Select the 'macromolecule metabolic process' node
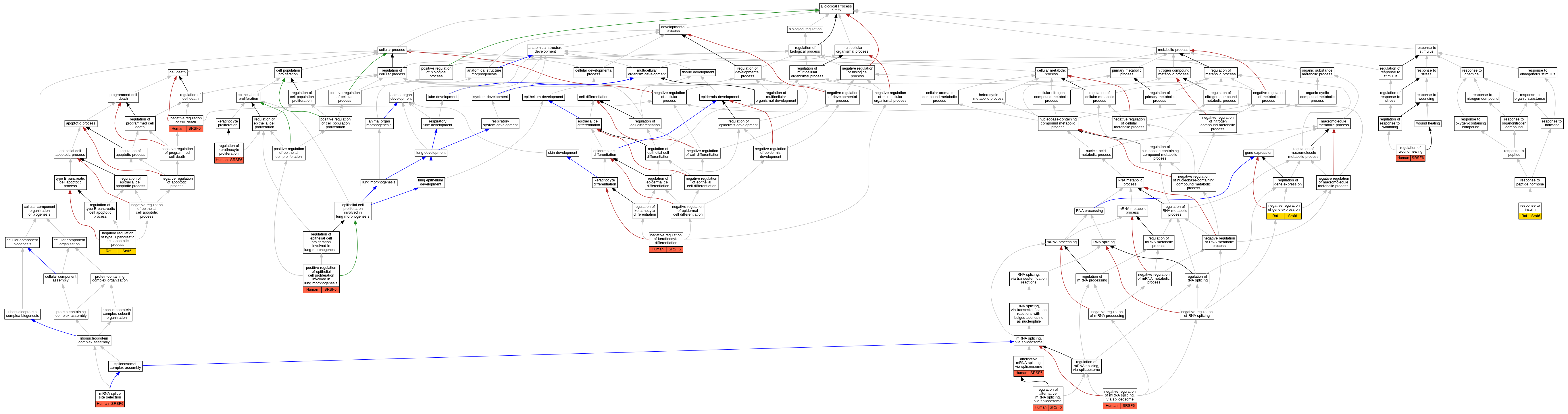 click(x=1334, y=123)
